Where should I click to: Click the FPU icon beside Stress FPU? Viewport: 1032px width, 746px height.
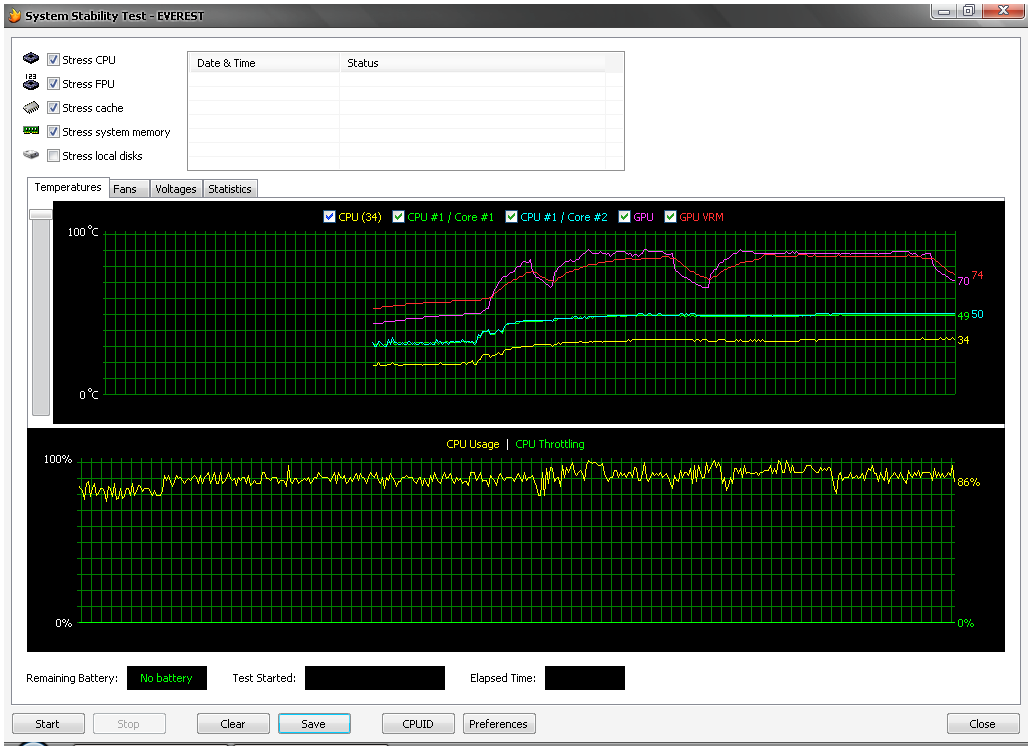point(31,84)
